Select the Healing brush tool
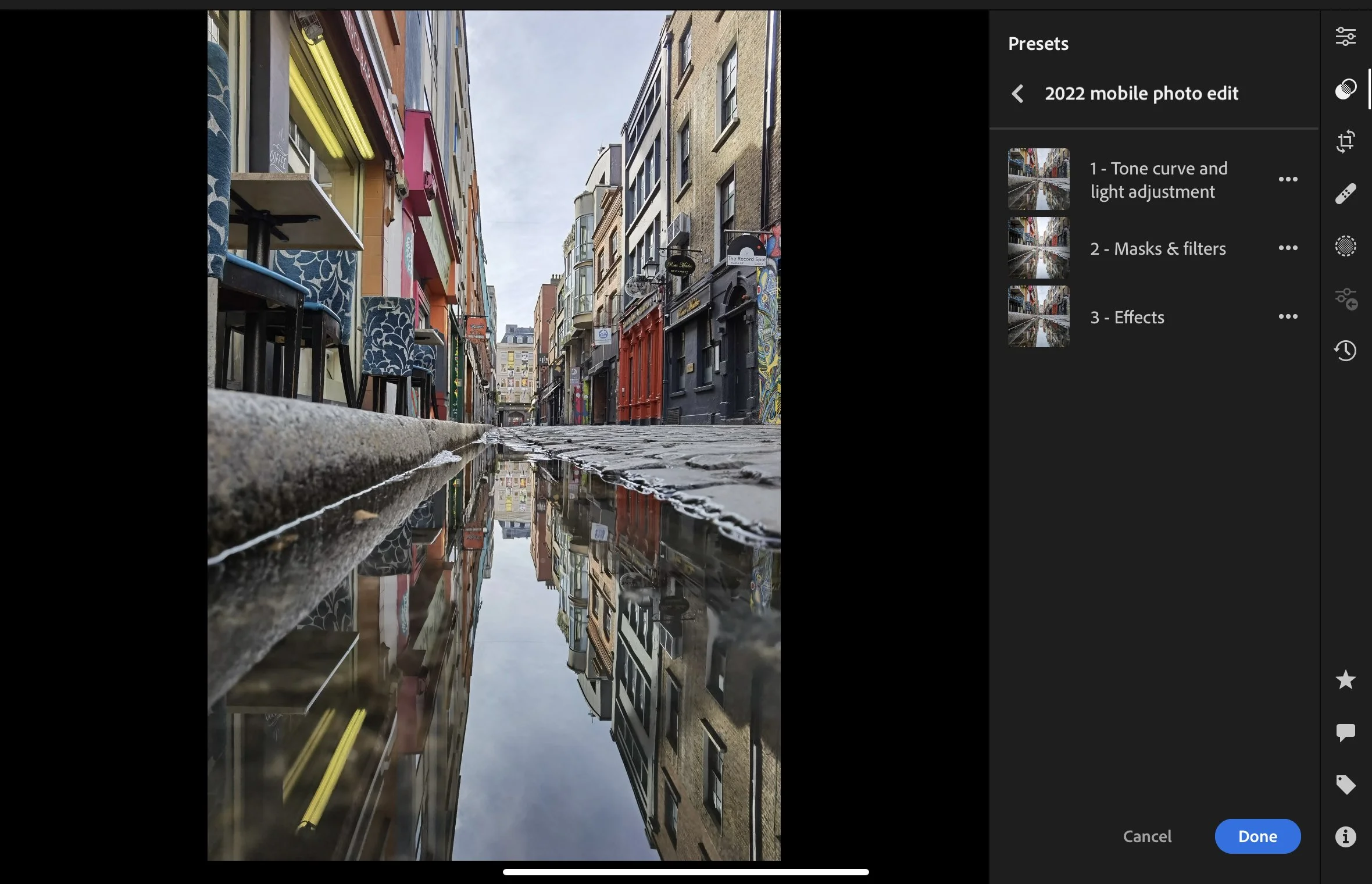This screenshot has width=1372, height=884. click(1345, 194)
